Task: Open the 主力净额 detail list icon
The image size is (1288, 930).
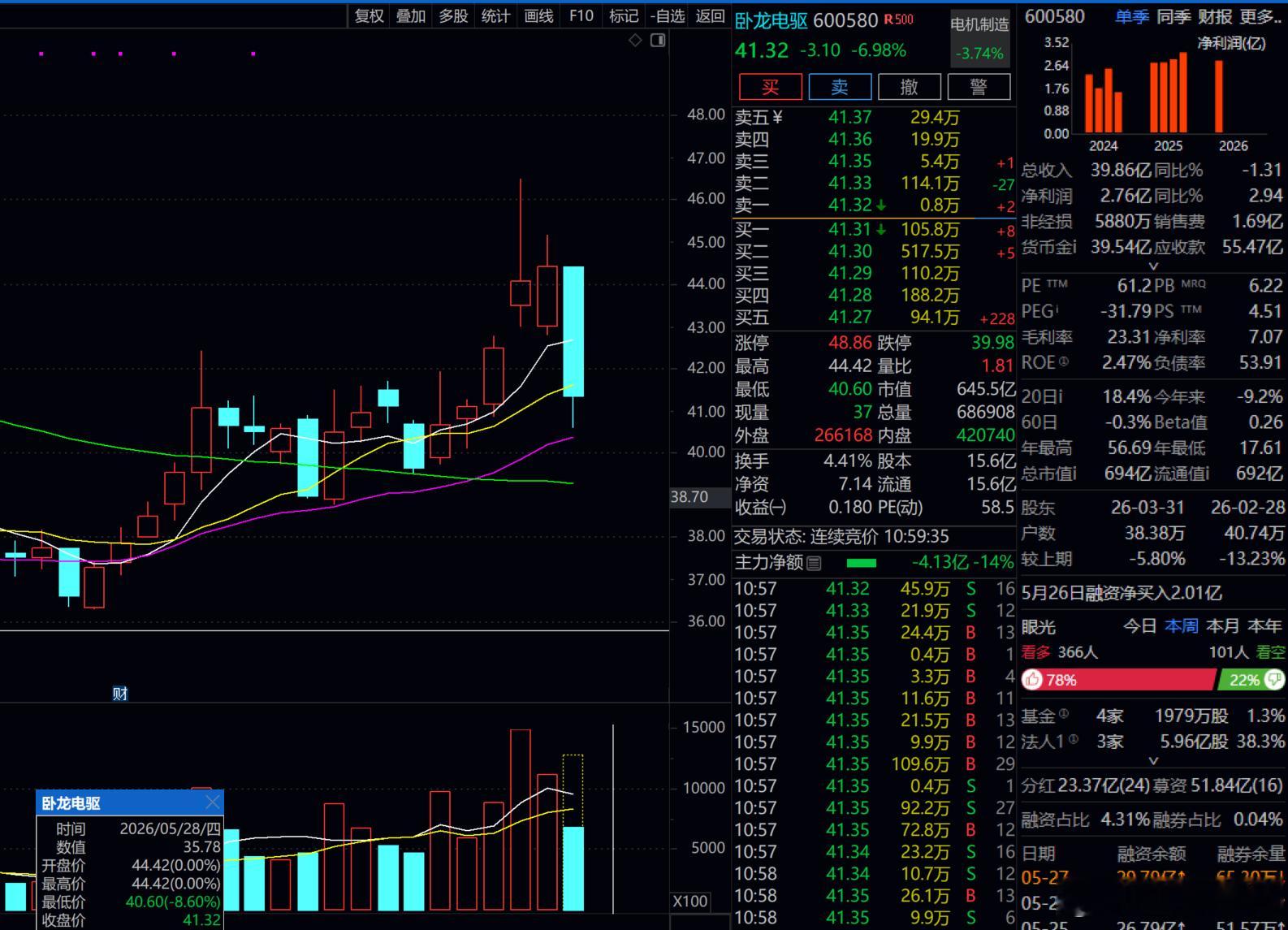Action: click(x=814, y=563)
